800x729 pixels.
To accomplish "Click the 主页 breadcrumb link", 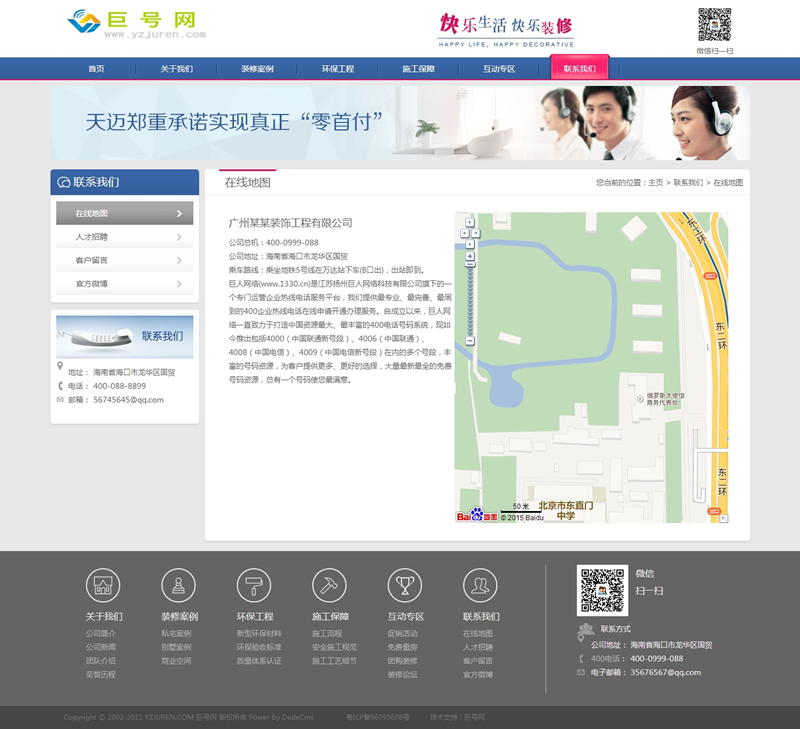I will pyautogui.click(x=655, y=183).
